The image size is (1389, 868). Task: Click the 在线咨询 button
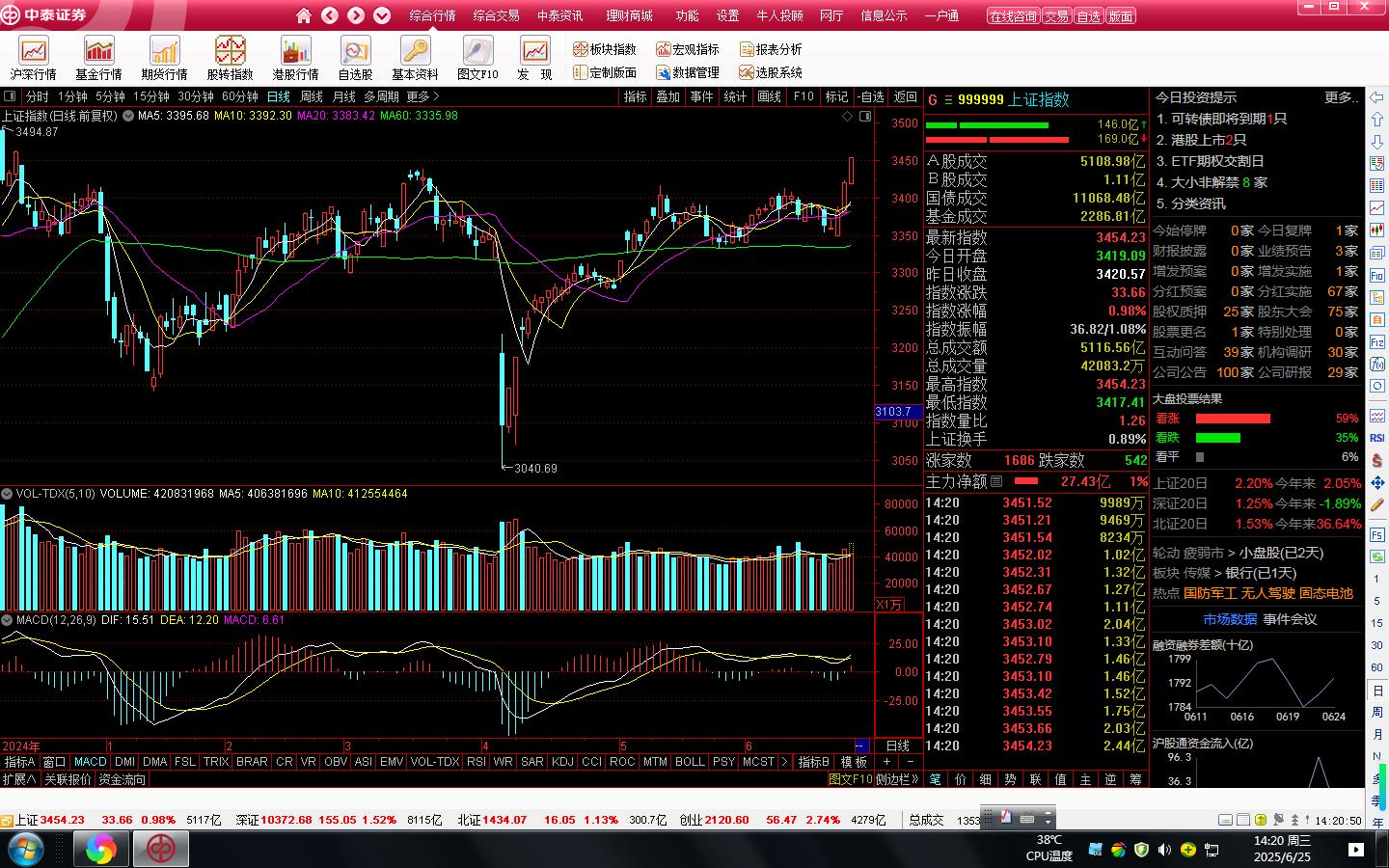tap(1013, 16)
